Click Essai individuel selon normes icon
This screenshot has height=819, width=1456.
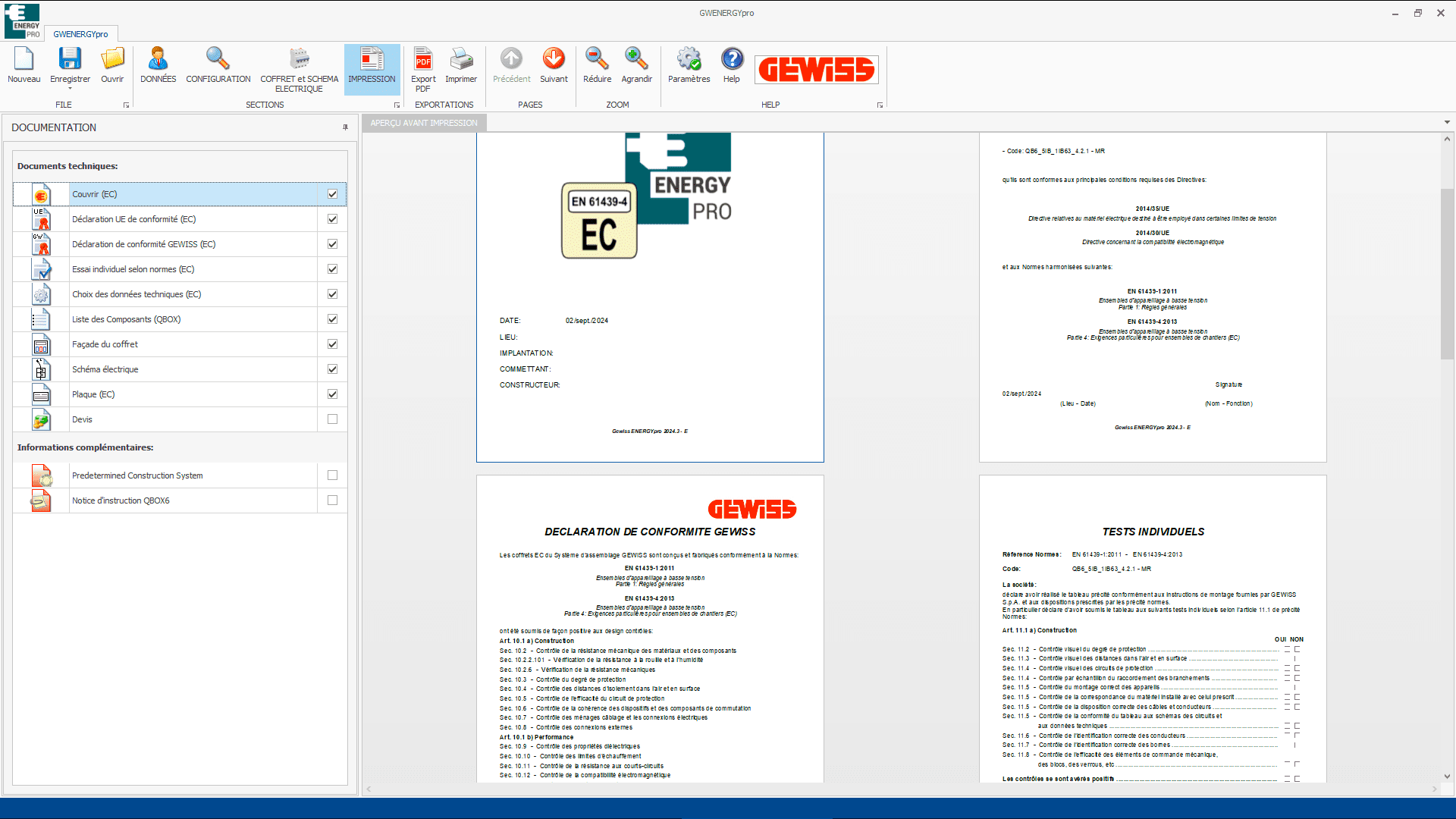pos(41,269)
